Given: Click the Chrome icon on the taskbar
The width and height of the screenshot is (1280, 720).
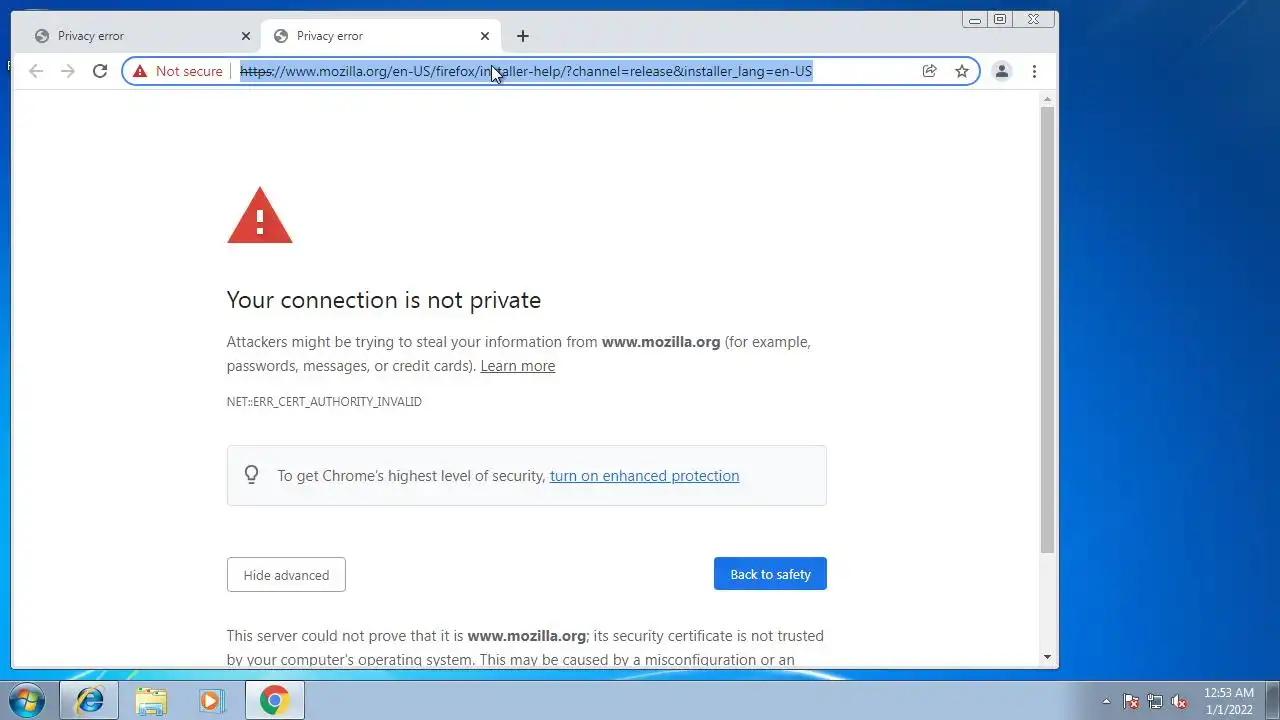Looking at the screenshot, I should 275,700.
